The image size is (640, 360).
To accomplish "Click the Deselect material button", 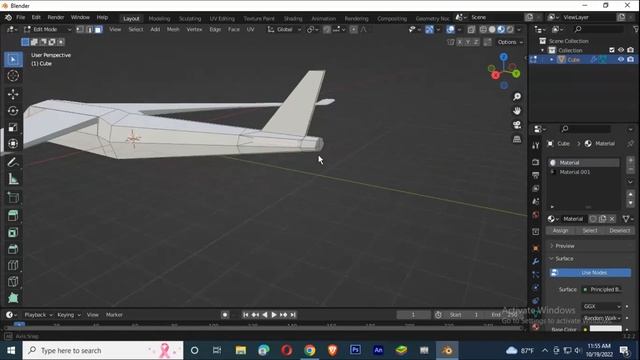I will [x=619, y=231].
